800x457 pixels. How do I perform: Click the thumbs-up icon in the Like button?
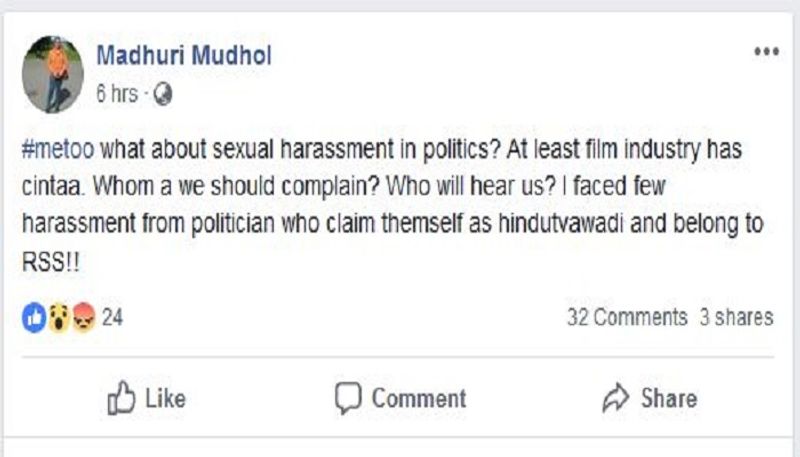(121, 398)
